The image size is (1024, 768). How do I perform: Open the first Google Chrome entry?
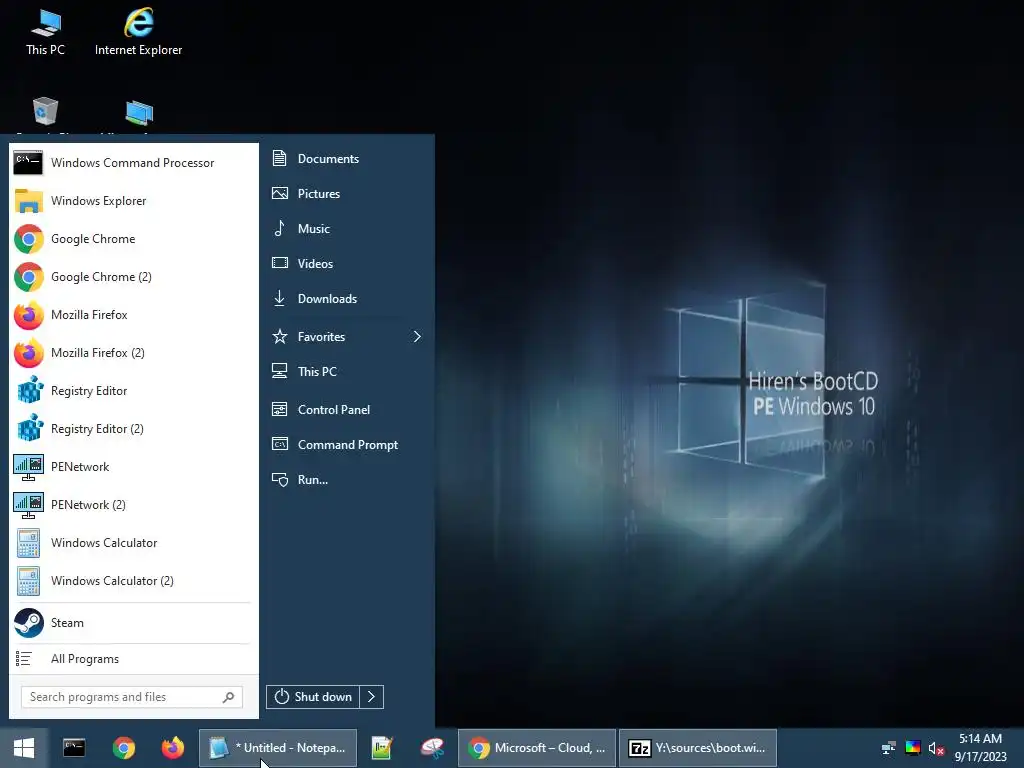click(133, 239)
